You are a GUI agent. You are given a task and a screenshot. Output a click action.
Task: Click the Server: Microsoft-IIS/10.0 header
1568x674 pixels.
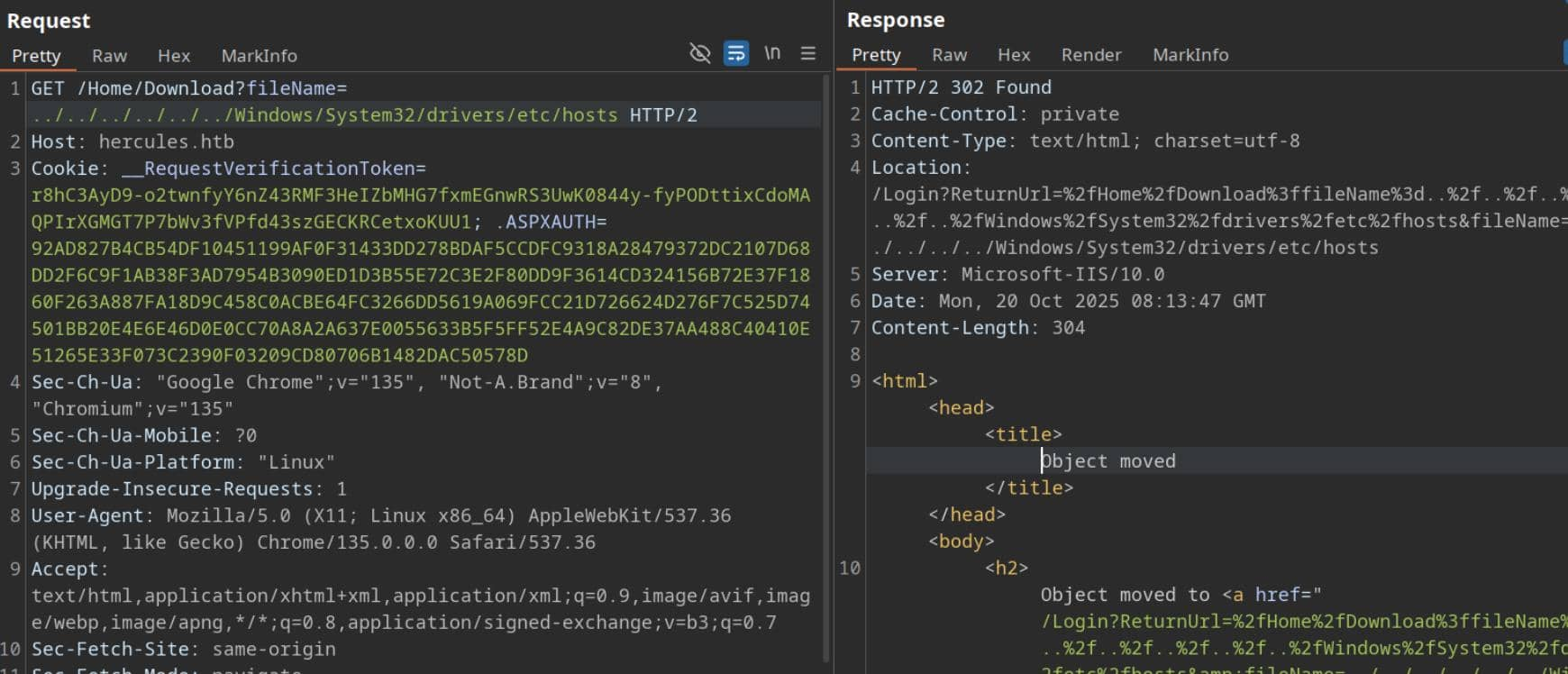(1017, 274)
